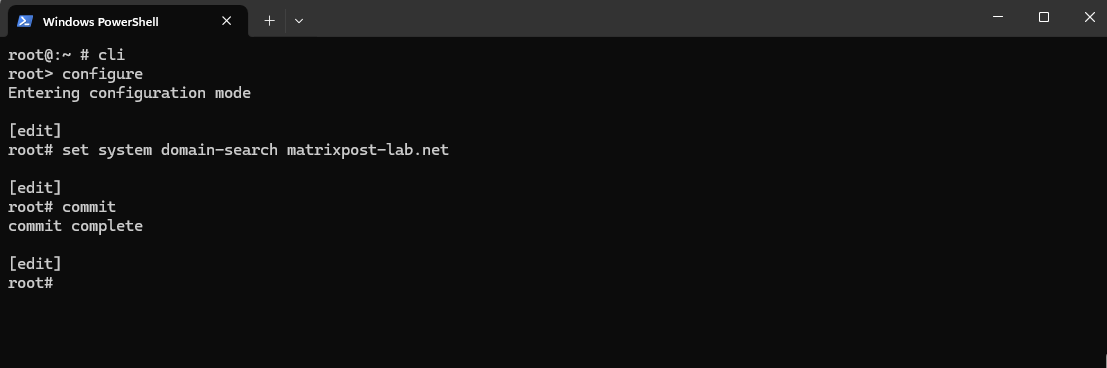The image size is (1107, 368).
Task: Close the Windows PowerShell tab
Action: click(x=227, y=21)
